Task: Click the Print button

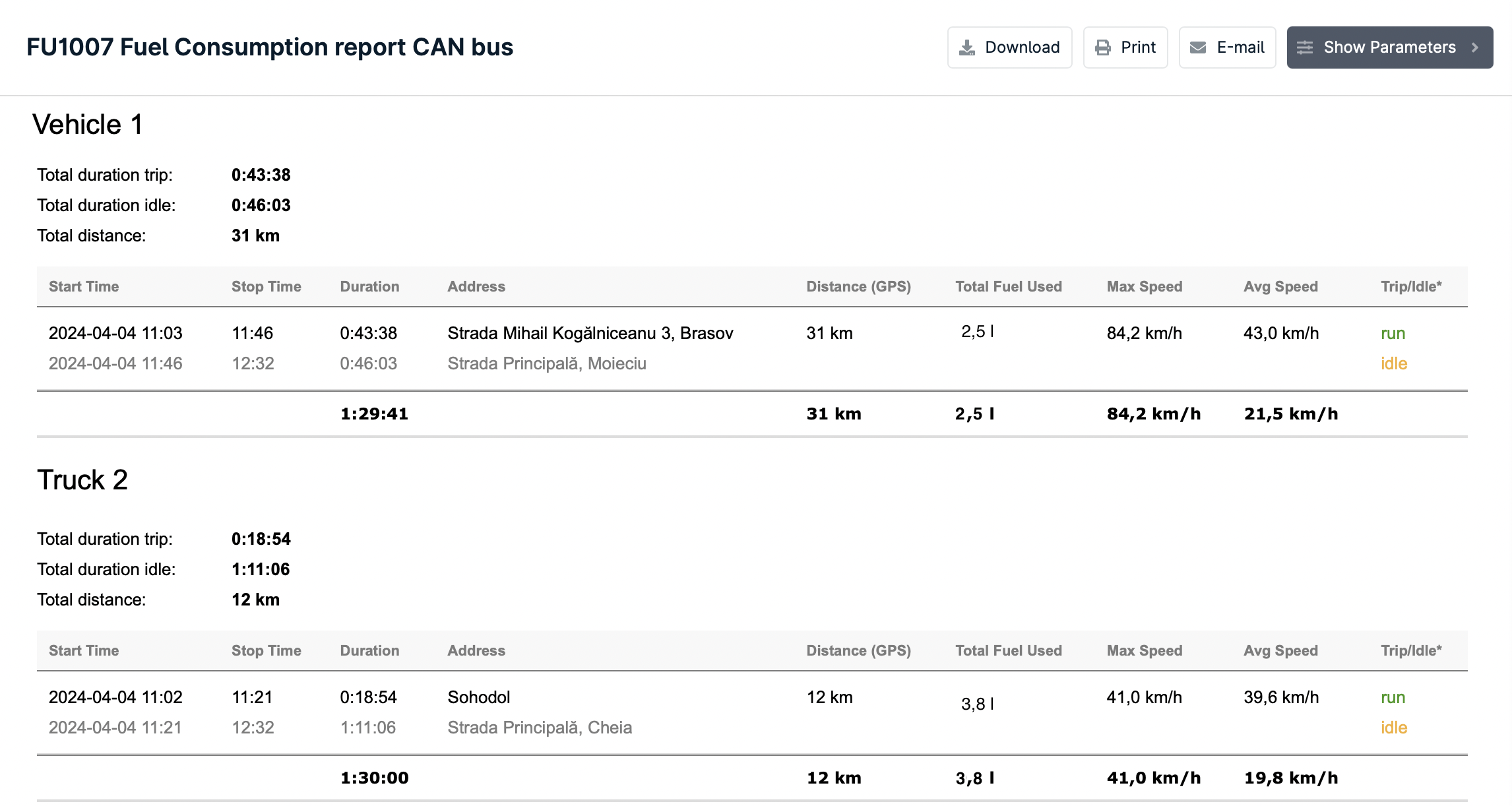Action: tap(1125, 47)
